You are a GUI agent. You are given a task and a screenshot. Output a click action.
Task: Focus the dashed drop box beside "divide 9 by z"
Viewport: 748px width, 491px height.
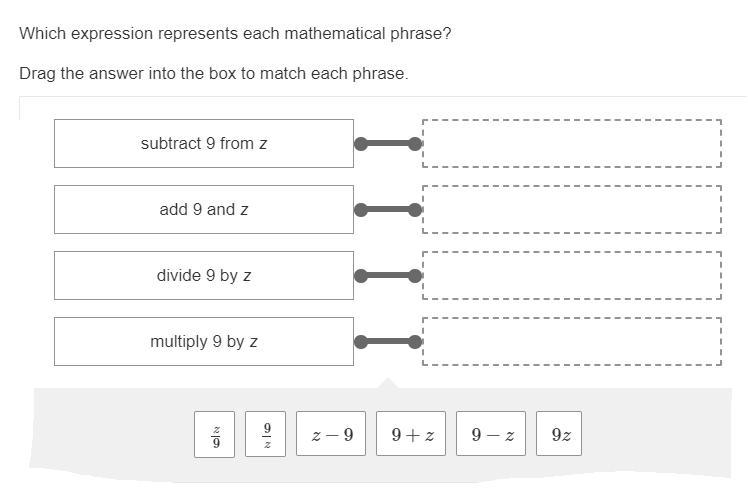click(572, 275)
